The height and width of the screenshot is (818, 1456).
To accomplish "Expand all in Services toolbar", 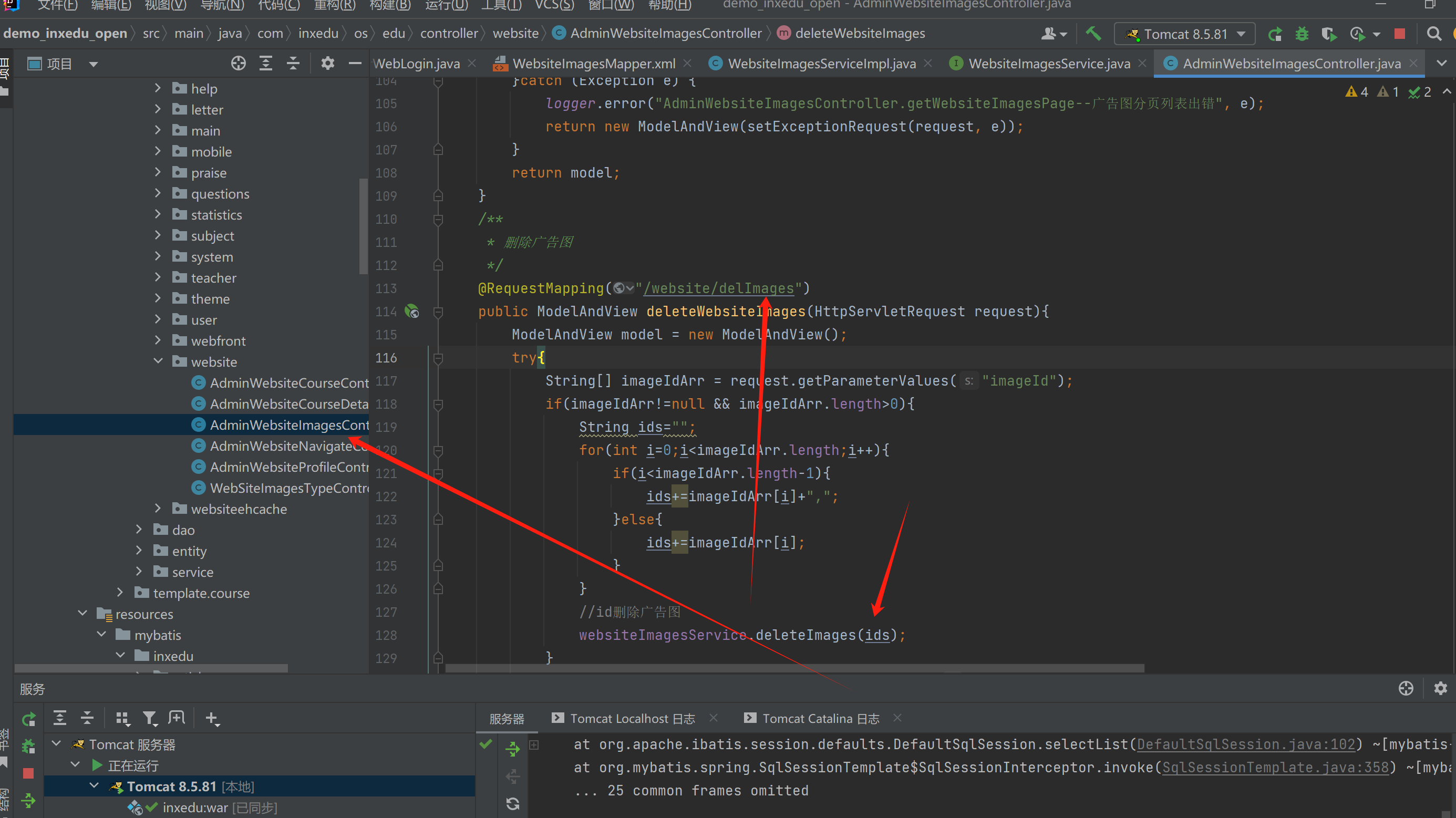I will point(59,718).
